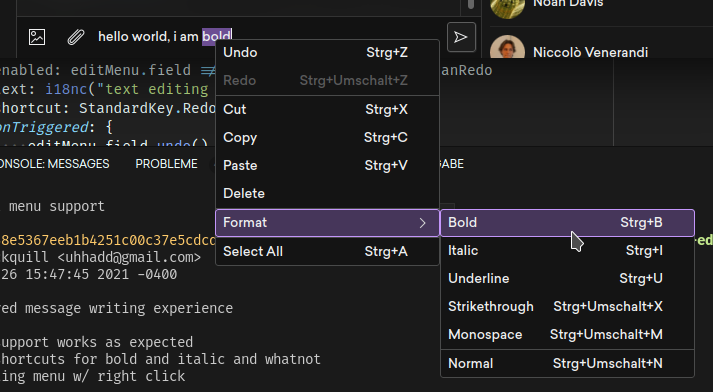Open Niccolò Venerandi's avatar
The height and width of the screenshot is (392, 713).
tap(507, 47)
